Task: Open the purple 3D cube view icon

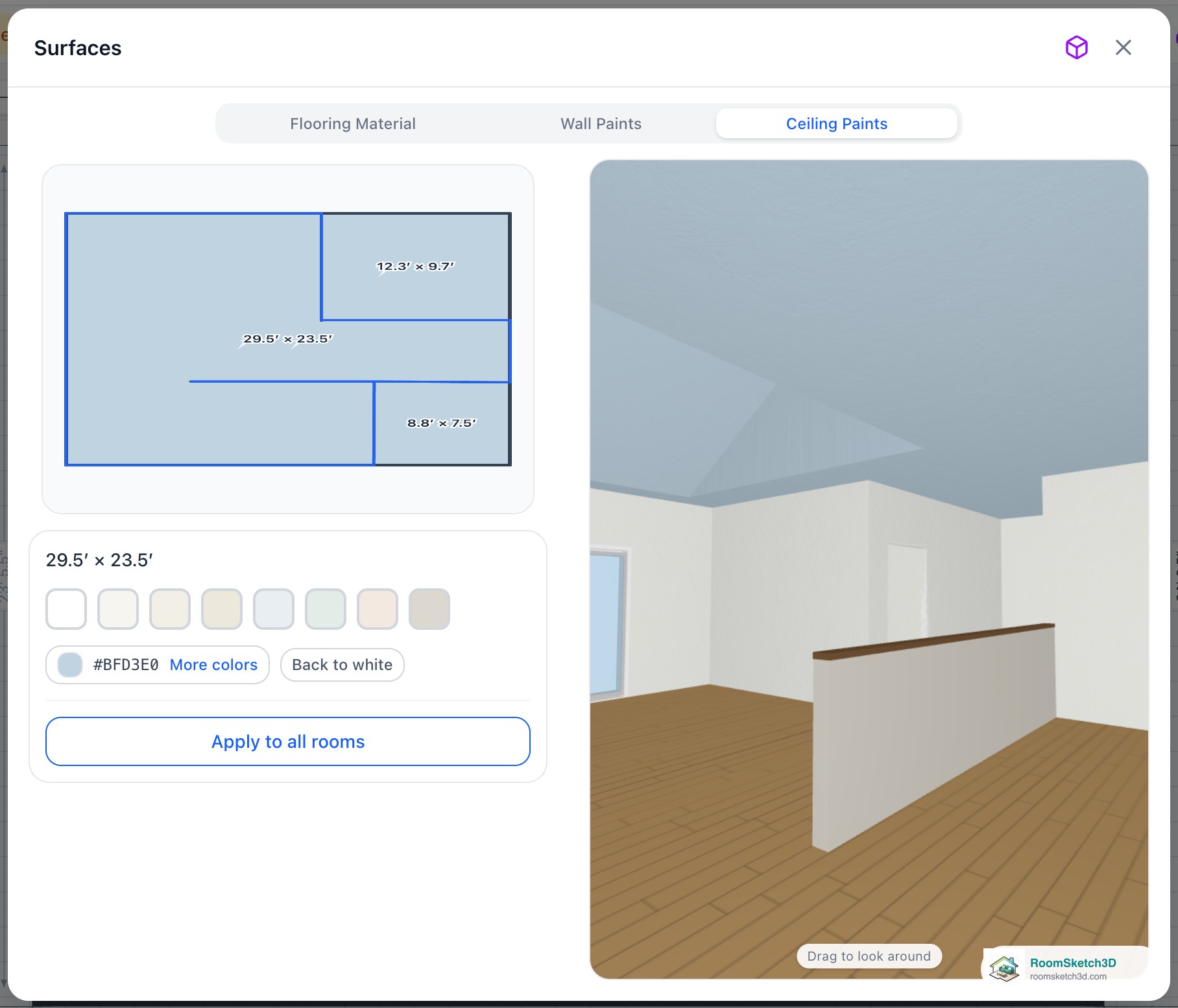Action: (x=1076, y=47)
